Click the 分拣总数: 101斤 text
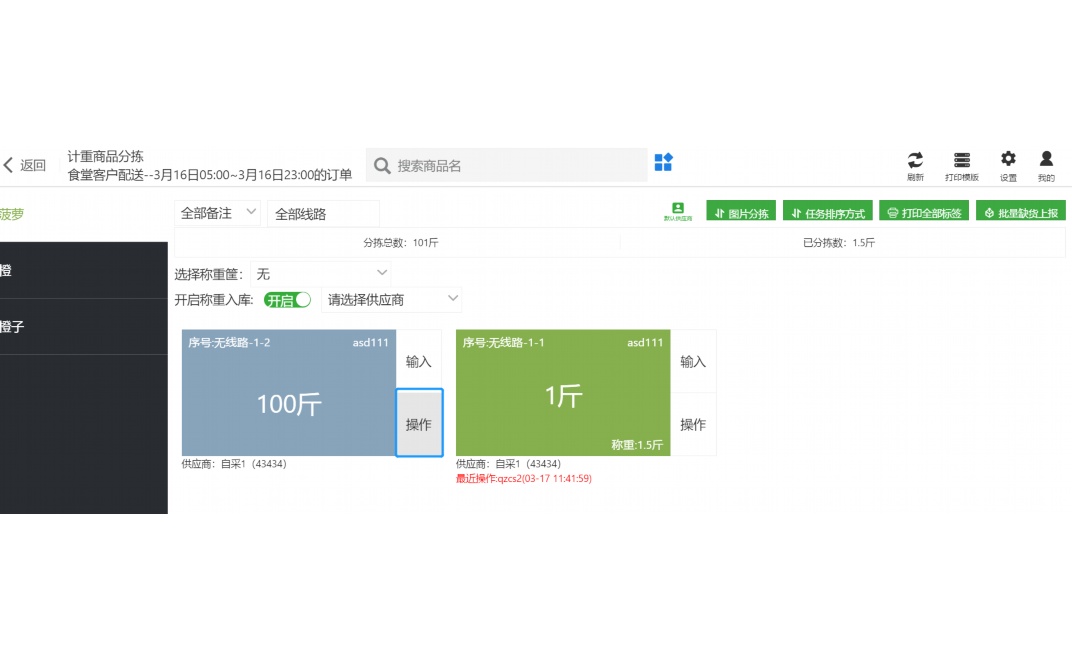1072x660 pixels. (401, 243)
